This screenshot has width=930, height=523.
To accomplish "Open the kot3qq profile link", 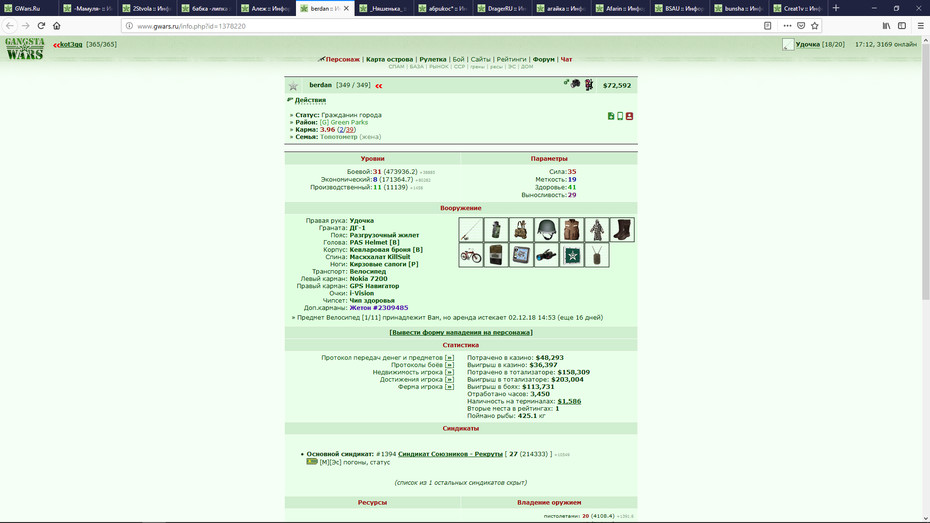I will coord(71,44).
